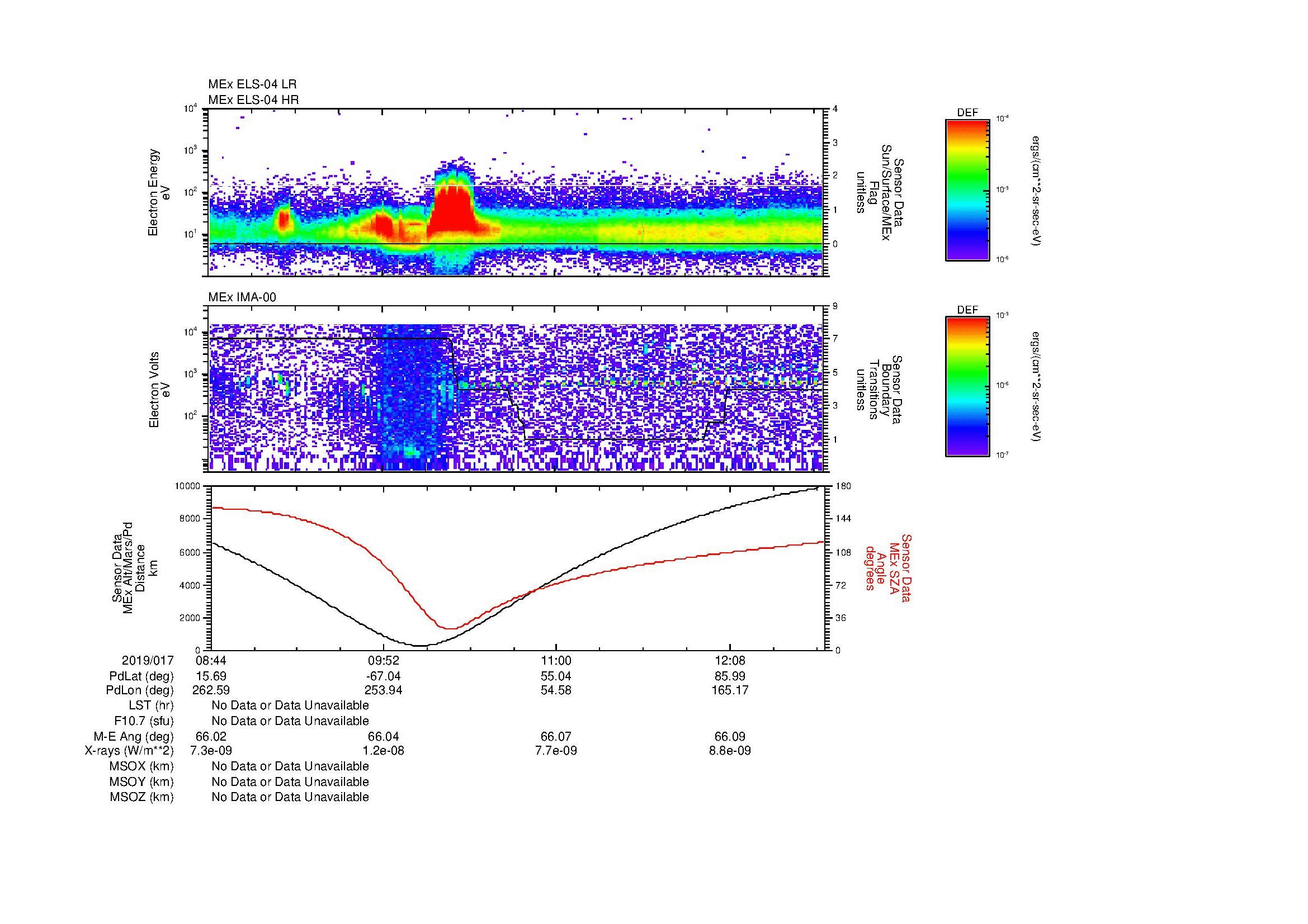Click the 'MEx ELS-04 HR' title
This screenshot has width=1308, height=924.
click(253, 99)
